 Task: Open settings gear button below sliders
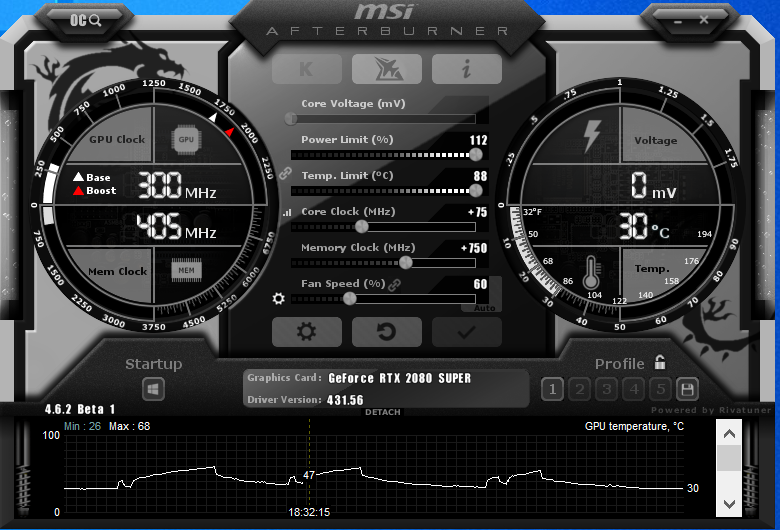[307, 332]
